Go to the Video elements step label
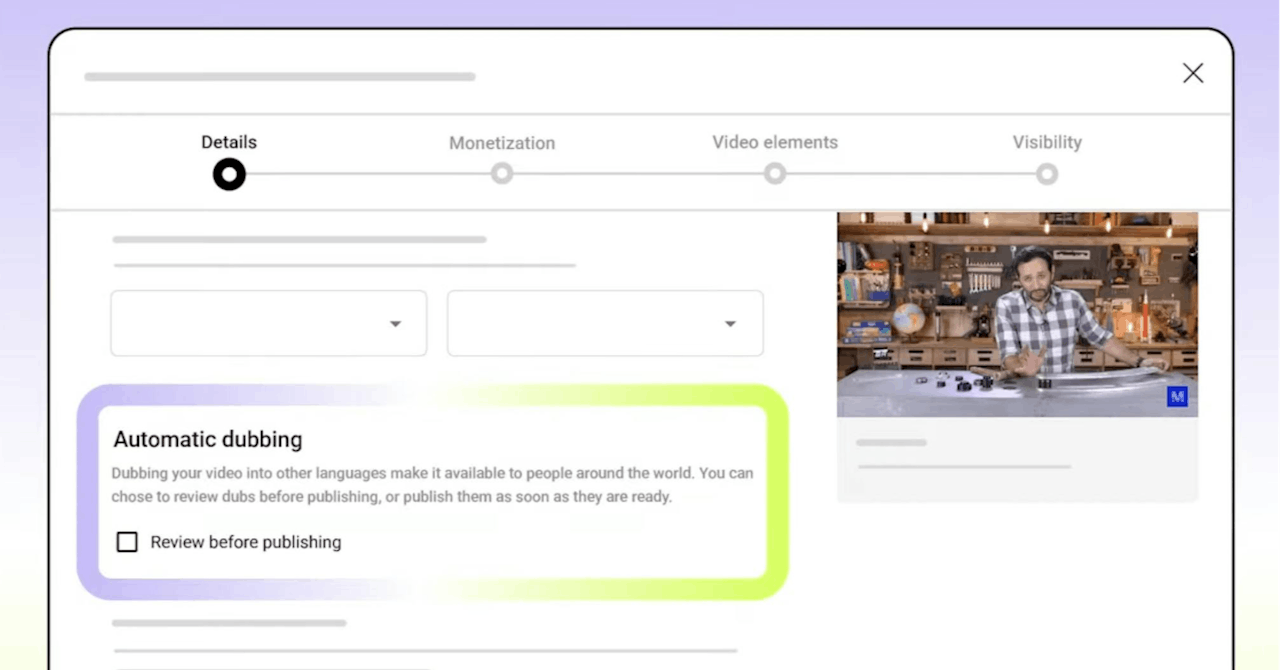This screenshot has width=1280, height=670. (775, 142)
